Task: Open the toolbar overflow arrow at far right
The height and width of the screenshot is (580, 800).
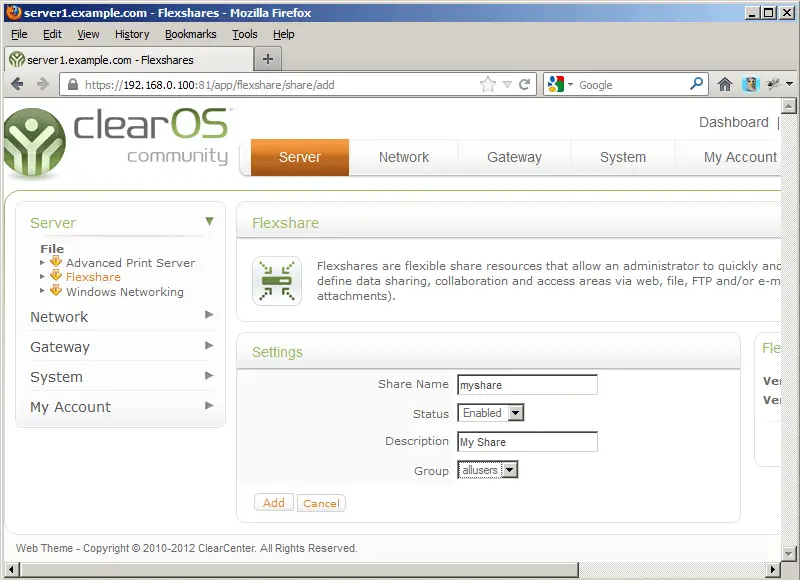Action: click(x=789, y=84)
